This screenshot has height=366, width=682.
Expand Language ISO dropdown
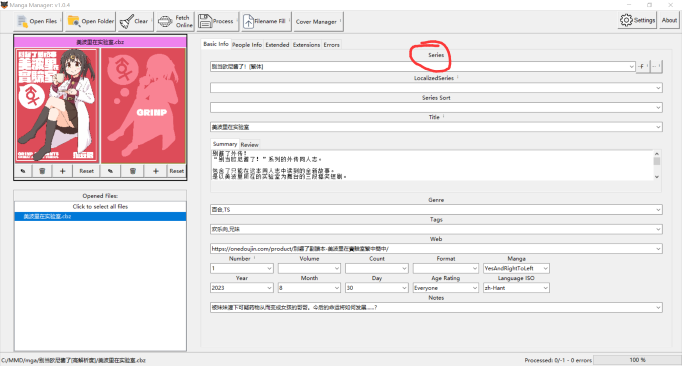click(545, 288)
